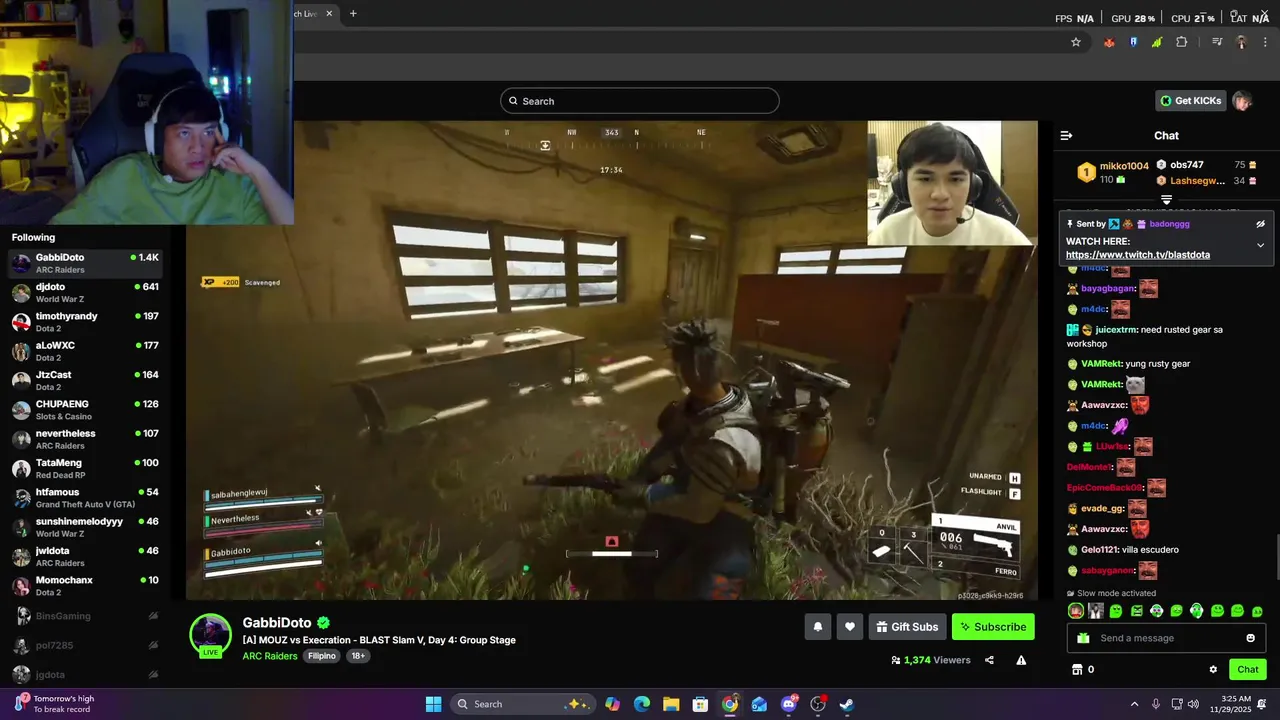This screenshot has height=720, width=1280.
Task: Open the fox extension in Chrome toolbar
Action: click(1108, 42)
